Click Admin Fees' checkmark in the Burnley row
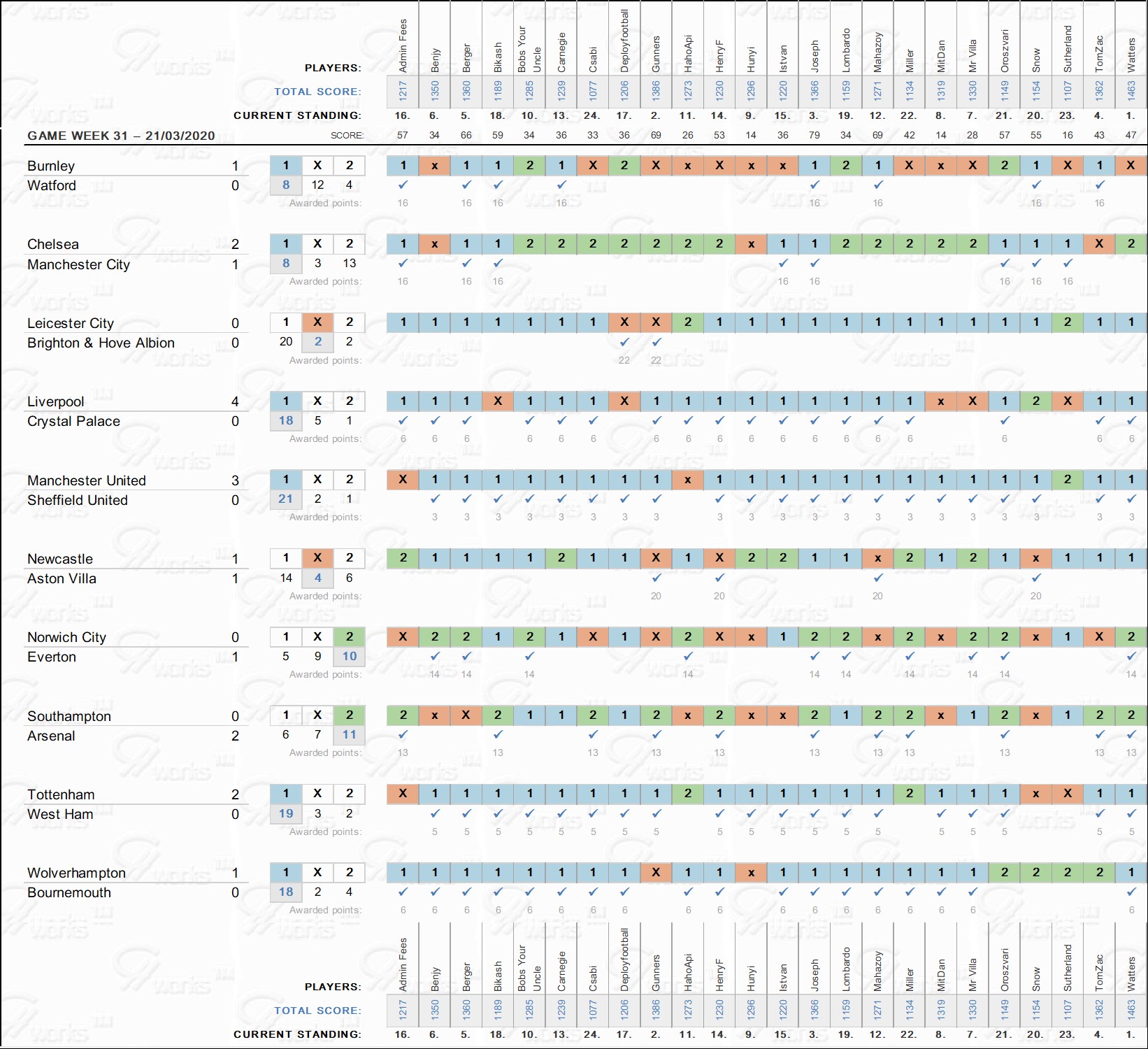 pyautogui.click(x=403, y=185)
